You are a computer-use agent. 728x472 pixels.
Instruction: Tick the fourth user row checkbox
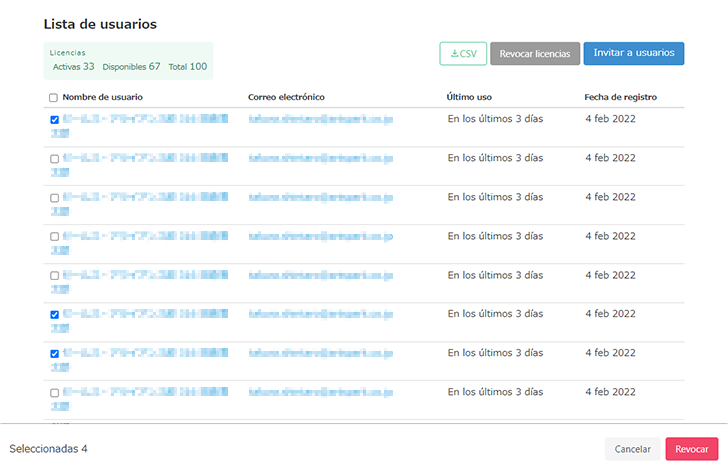(x=54, y=237)
